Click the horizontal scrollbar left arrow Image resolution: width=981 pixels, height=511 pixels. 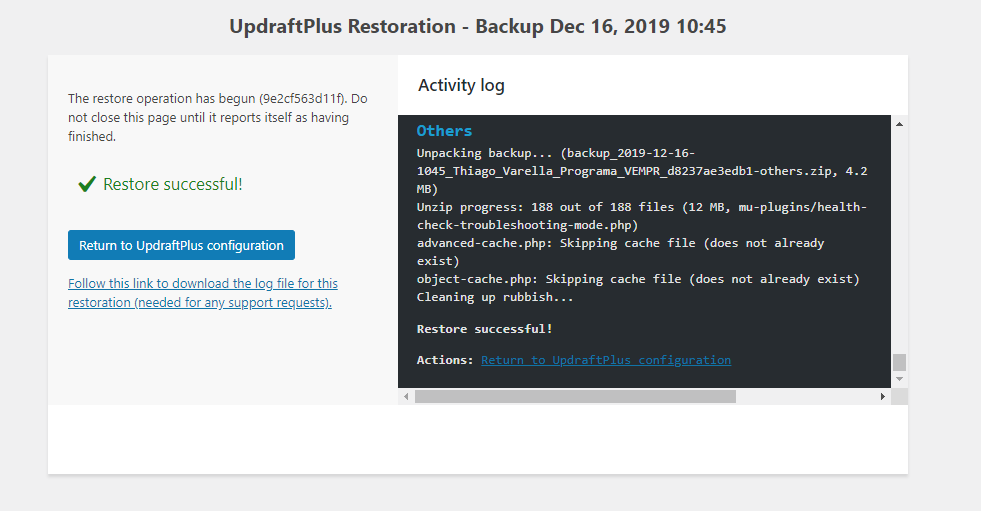point(406,397)
